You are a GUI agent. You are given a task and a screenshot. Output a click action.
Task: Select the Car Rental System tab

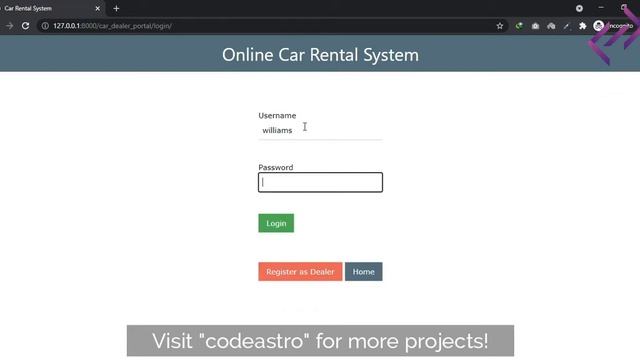point(51,8)
